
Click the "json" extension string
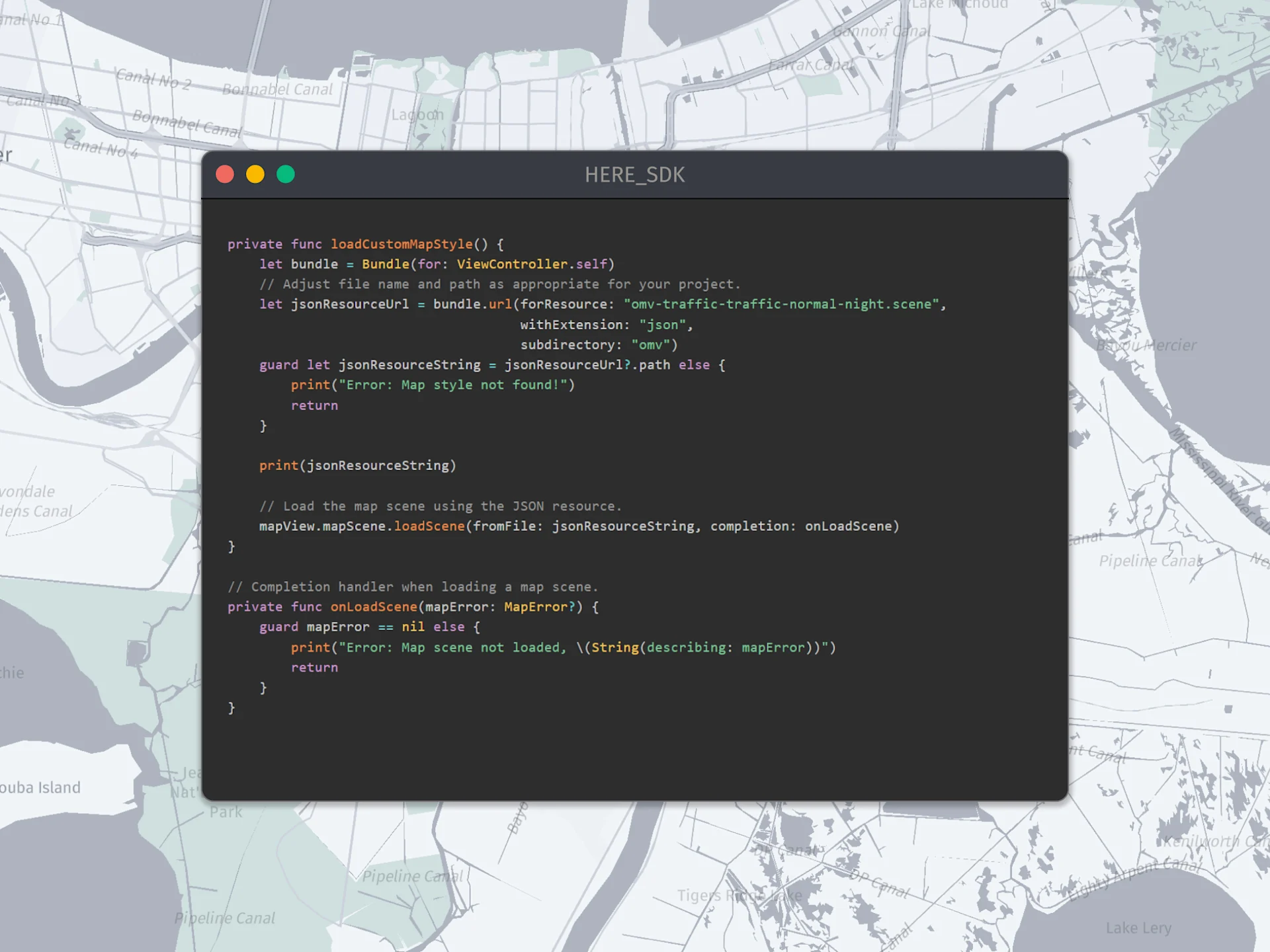[x=662, y=325]
